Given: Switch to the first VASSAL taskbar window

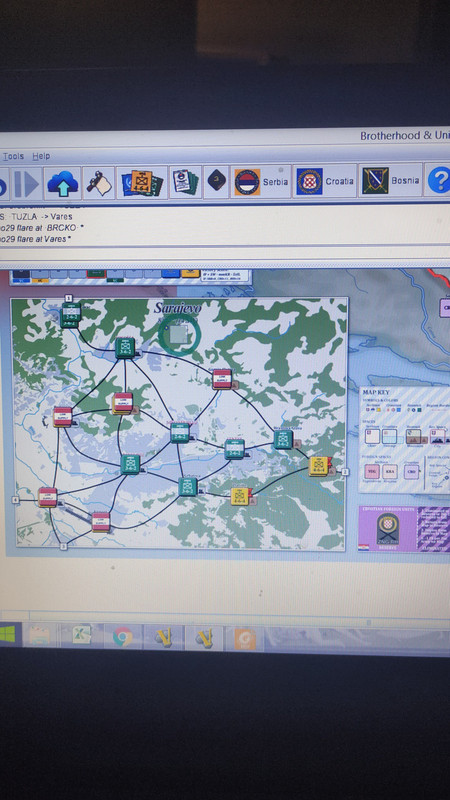Looking at the screenshot, I should 163,638.
